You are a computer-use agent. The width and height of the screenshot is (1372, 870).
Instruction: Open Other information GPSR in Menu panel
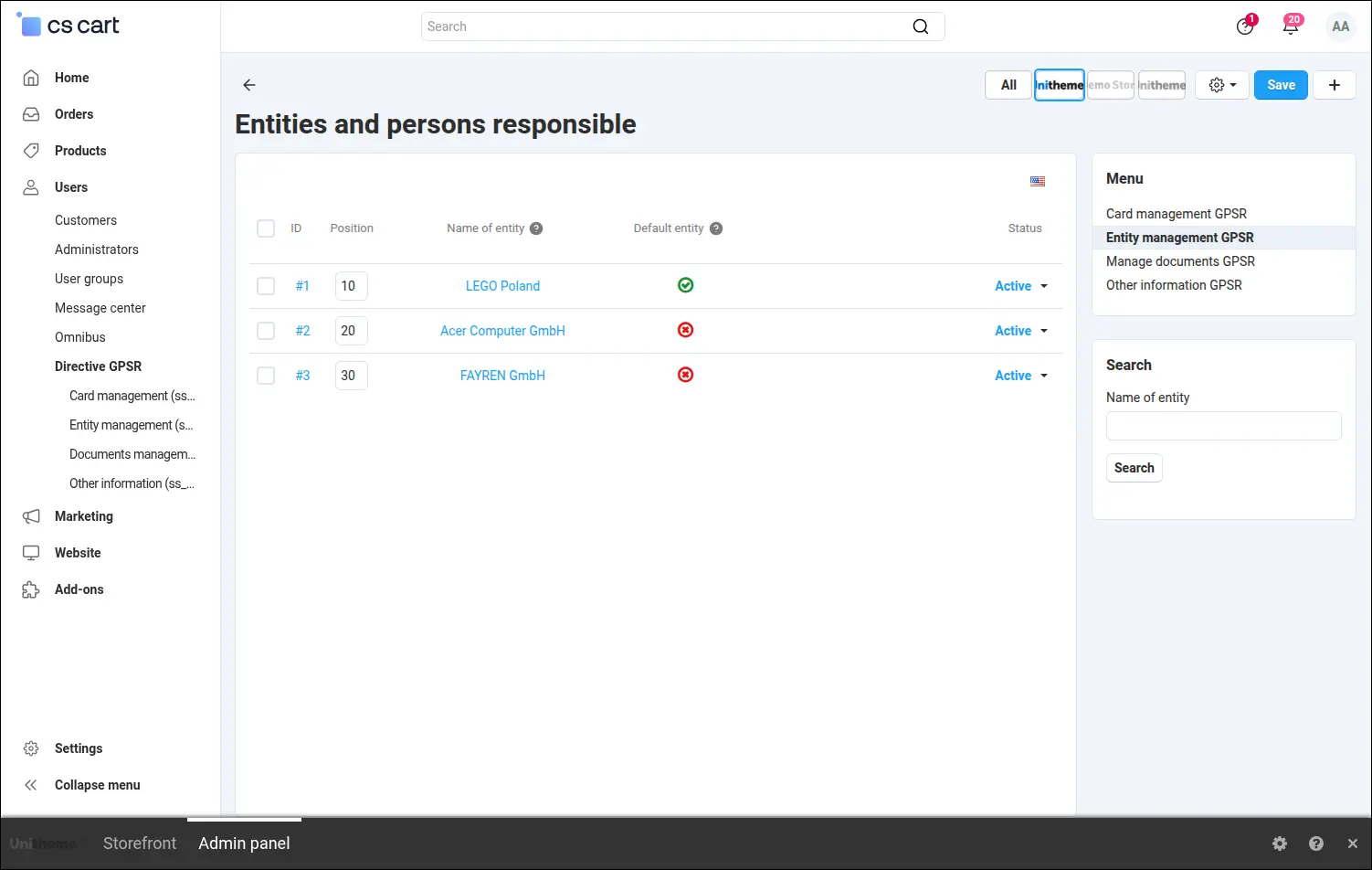pyautogui.click(x=1174, y=285)
